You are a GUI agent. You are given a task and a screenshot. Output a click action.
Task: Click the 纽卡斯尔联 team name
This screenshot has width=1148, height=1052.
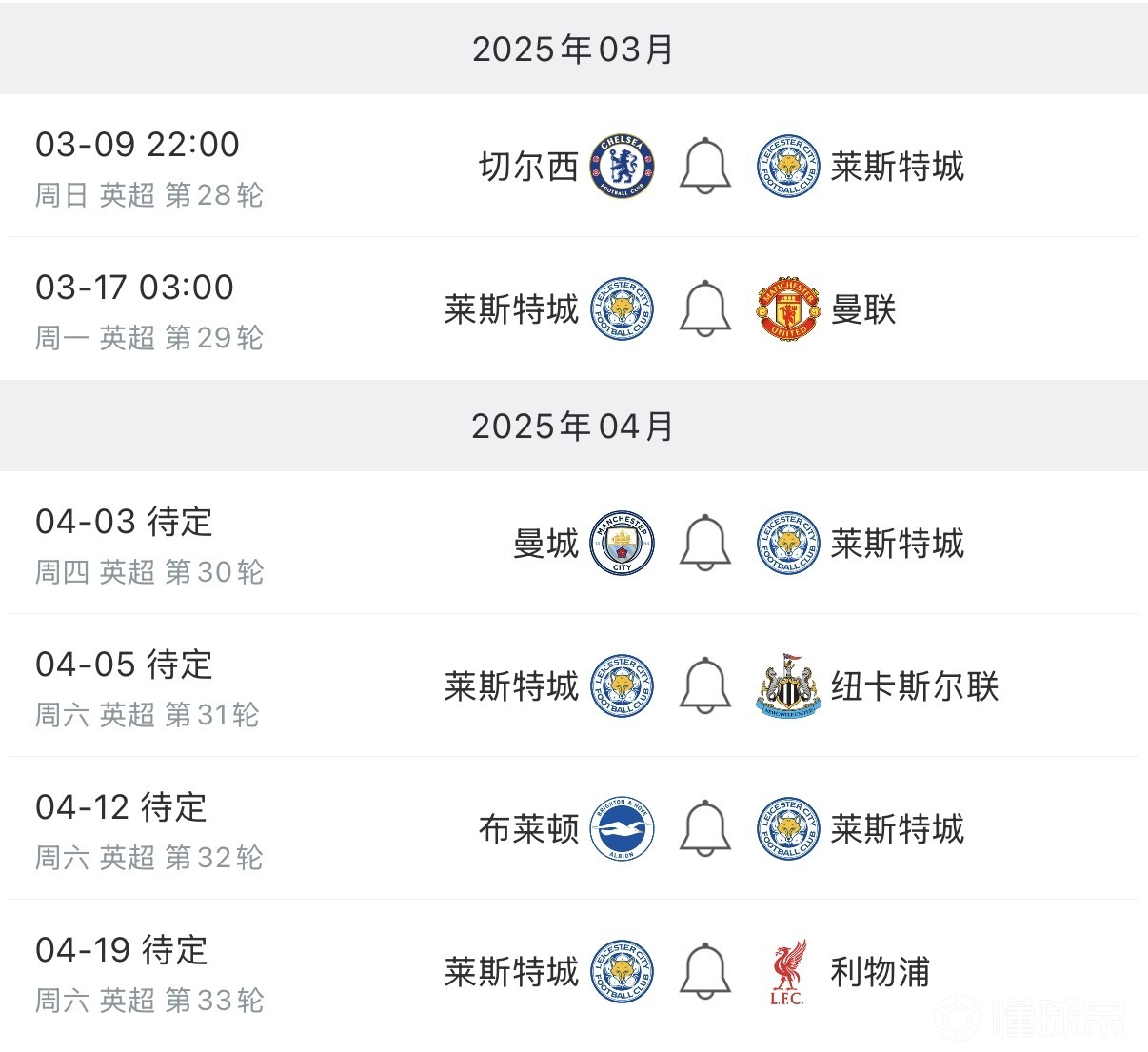pyautogui.click(x=914, y=686)
